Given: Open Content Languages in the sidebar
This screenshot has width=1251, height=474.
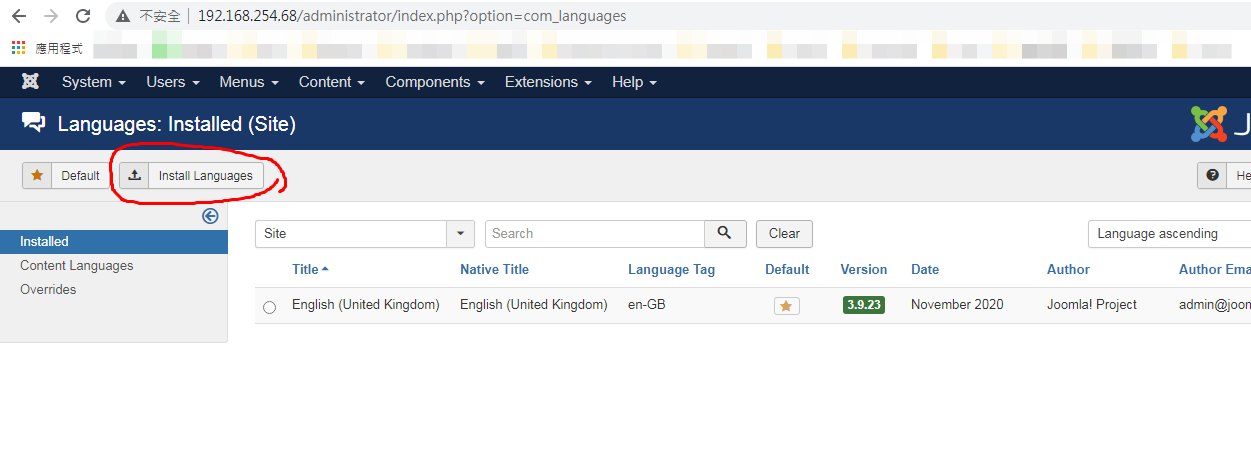Looking at the screenshot, I should coord(76,266).
